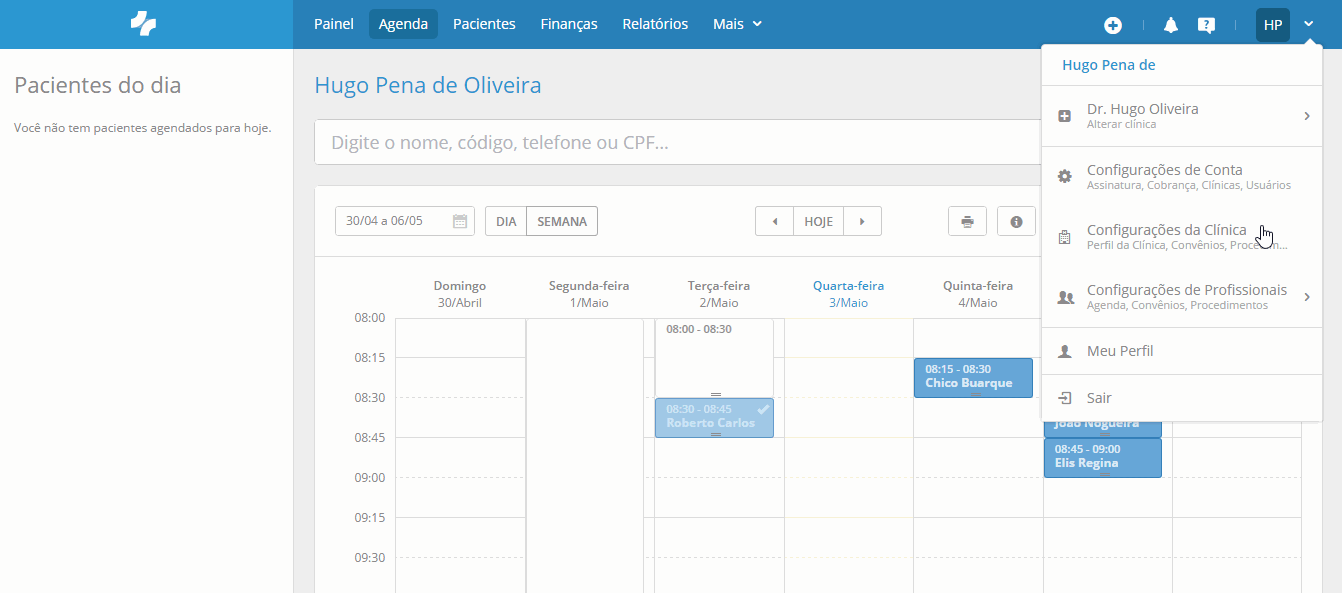Image resolution: width=1342 pixels, height=593 pixels.
Task: Open the add new item plus icon
Action: (x=1113, y=25)
